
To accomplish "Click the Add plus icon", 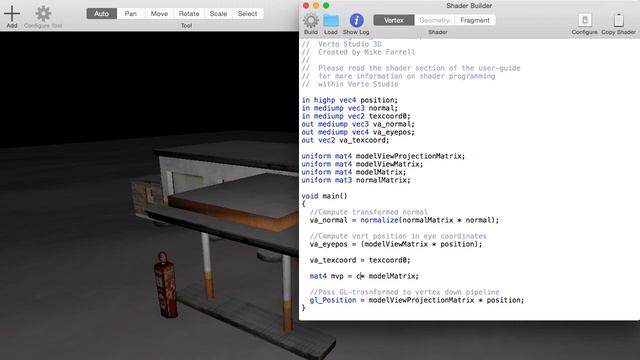I will pos(12,13).
